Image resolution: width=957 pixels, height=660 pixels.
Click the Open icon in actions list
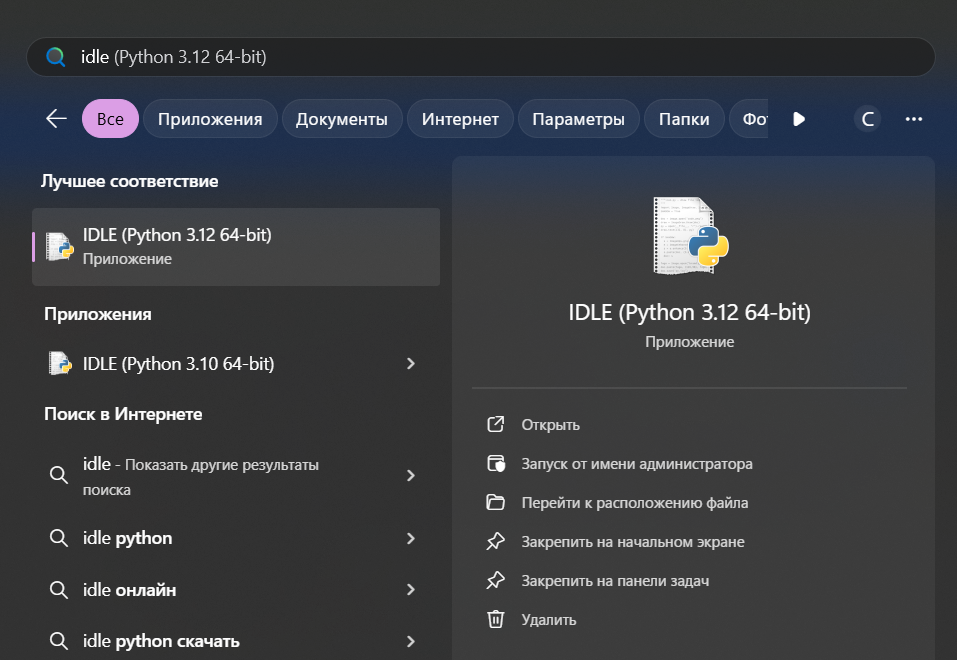495,425
